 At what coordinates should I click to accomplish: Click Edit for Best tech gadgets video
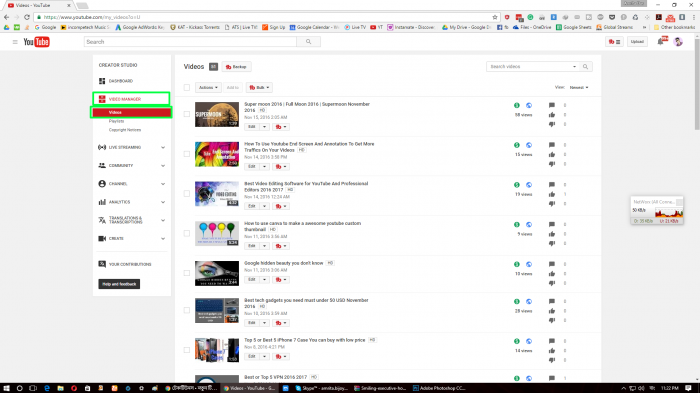click(x=252, y=323)
